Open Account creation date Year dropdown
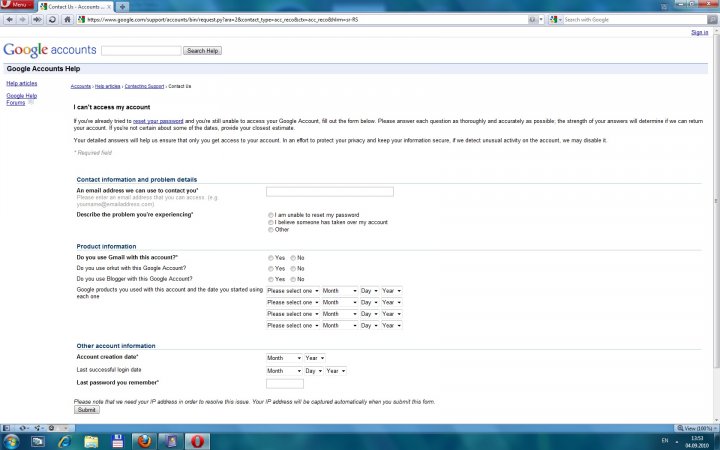Screen dimensions: 720x450 [x=315, y=358]
